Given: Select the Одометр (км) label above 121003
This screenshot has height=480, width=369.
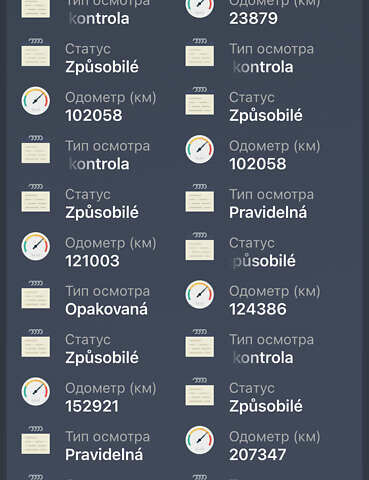Looking at the screenshot, I should [111, 243].
